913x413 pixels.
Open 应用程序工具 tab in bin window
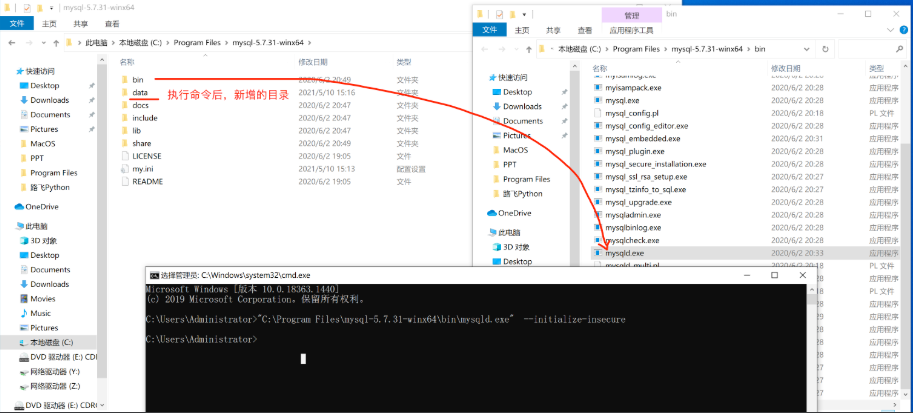click(x=632, y=30)
